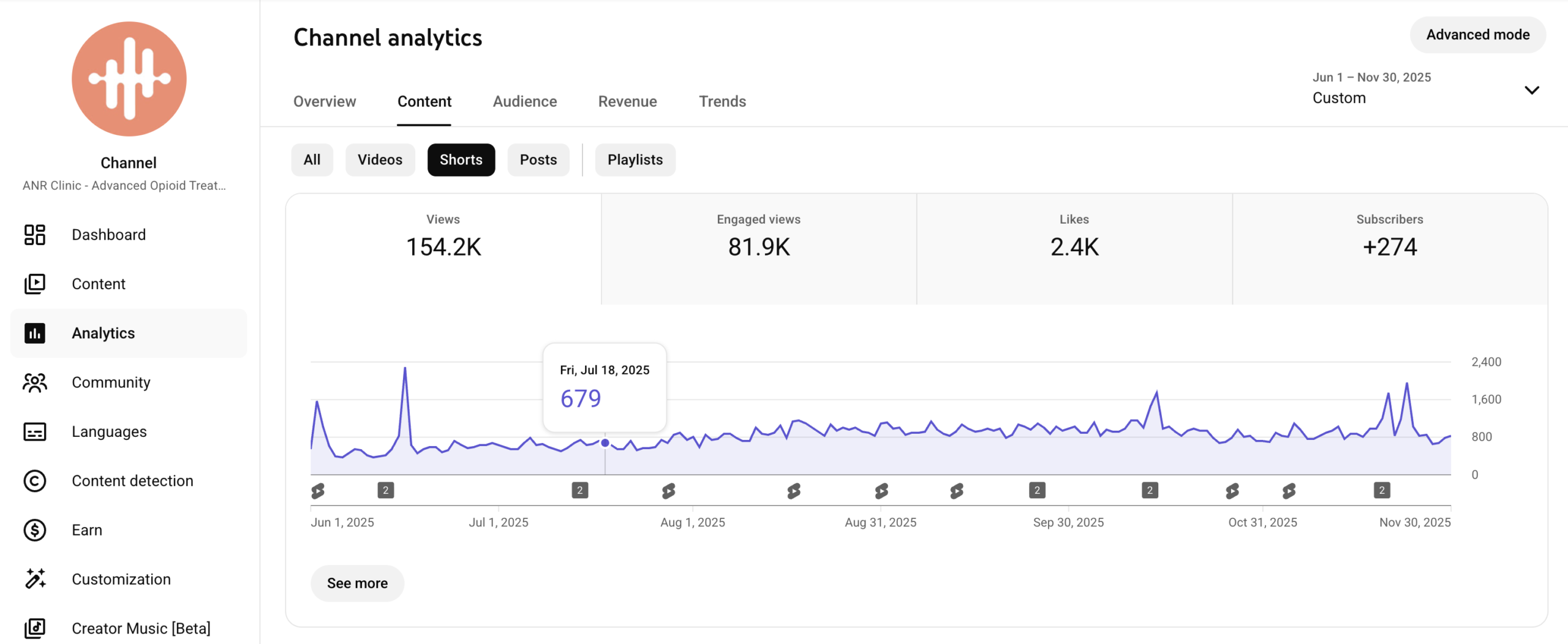This screenshot has width=1568, height=644.
Task: Open the Revenue tab
Action: coord(627,102)
